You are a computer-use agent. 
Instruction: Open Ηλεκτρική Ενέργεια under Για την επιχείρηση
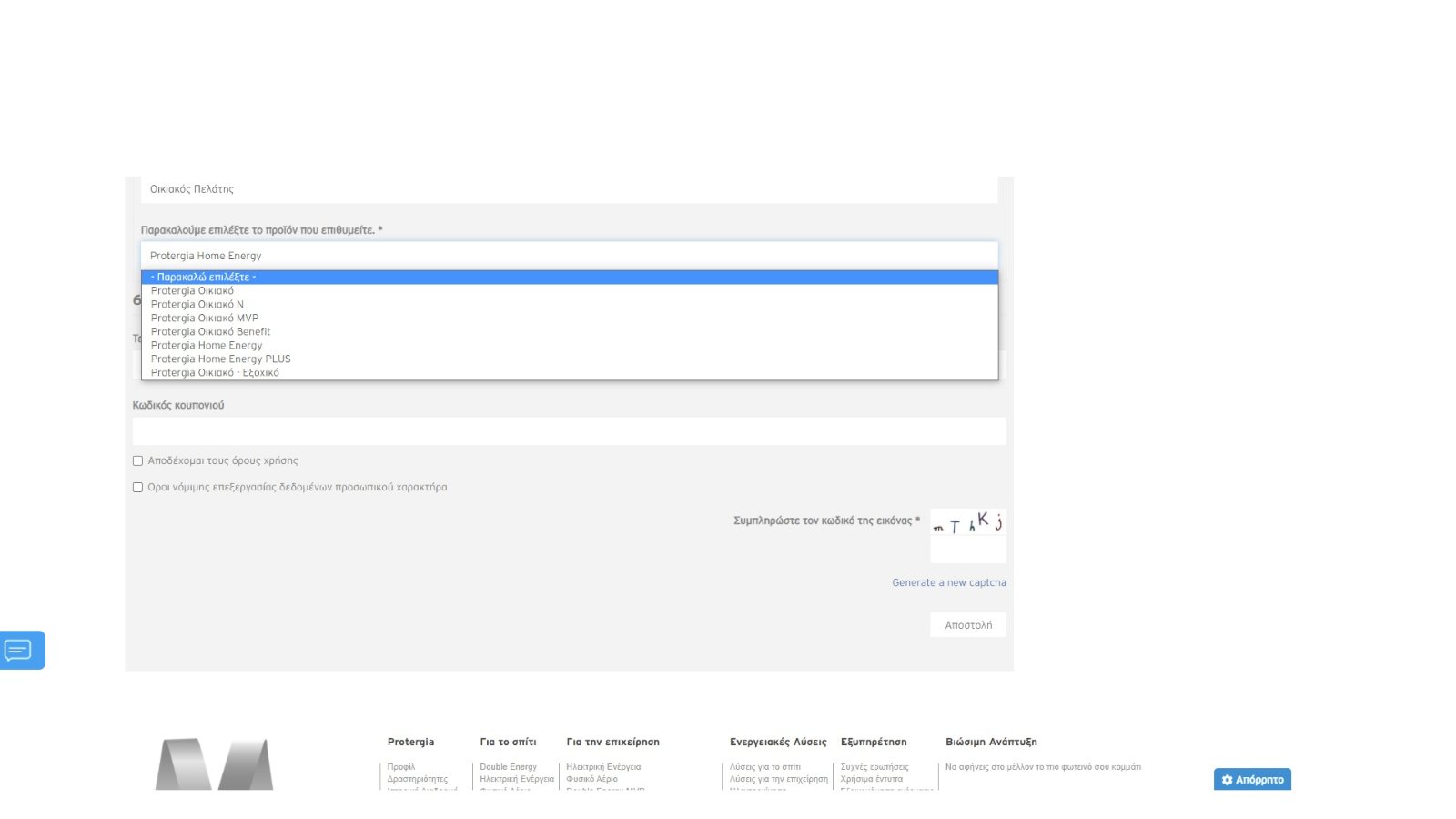(603, 767)
